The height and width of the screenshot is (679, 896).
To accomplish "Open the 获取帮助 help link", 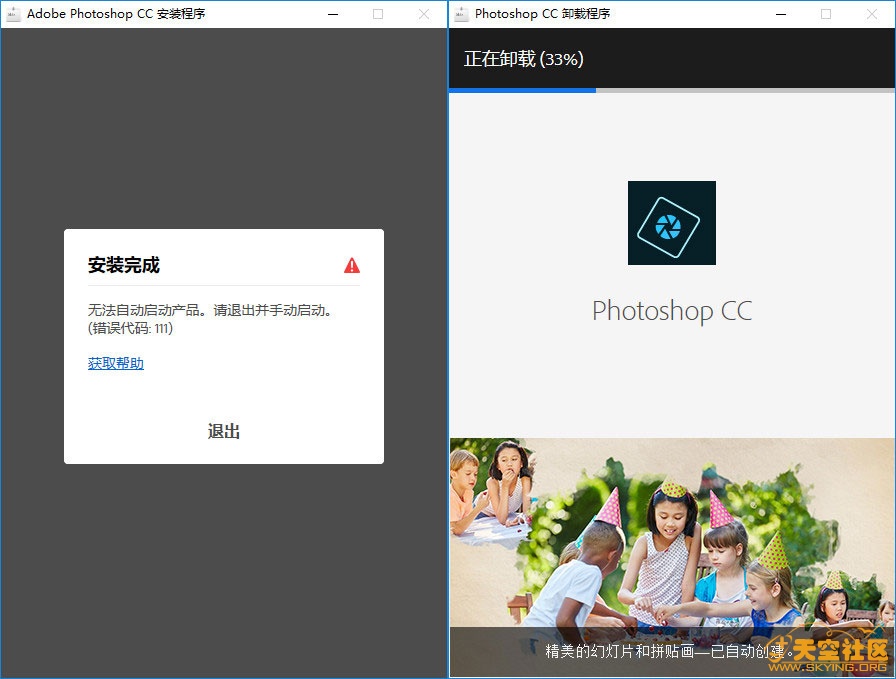I will (116, 363).
